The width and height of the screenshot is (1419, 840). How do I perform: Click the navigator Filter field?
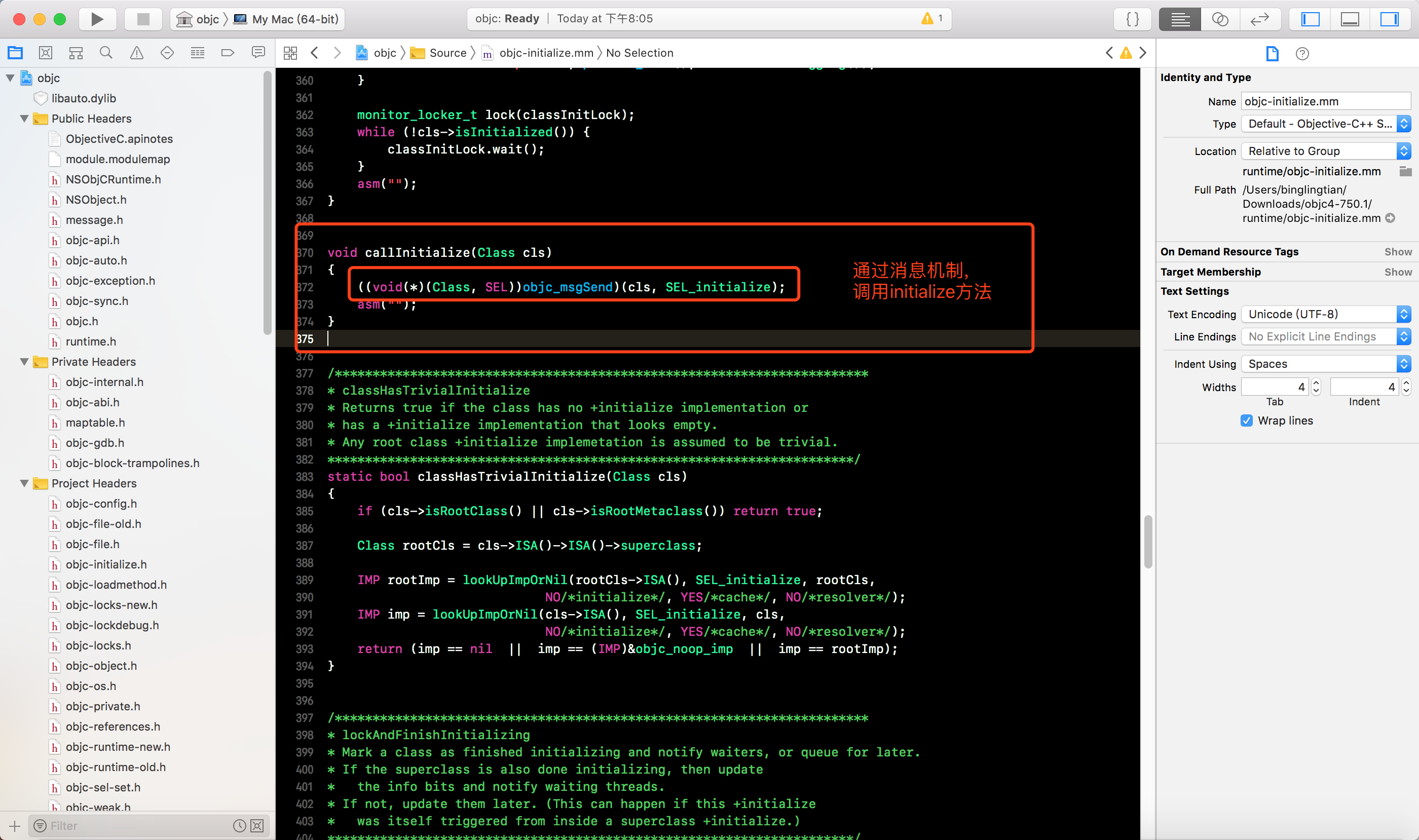[x=136, y=826]
